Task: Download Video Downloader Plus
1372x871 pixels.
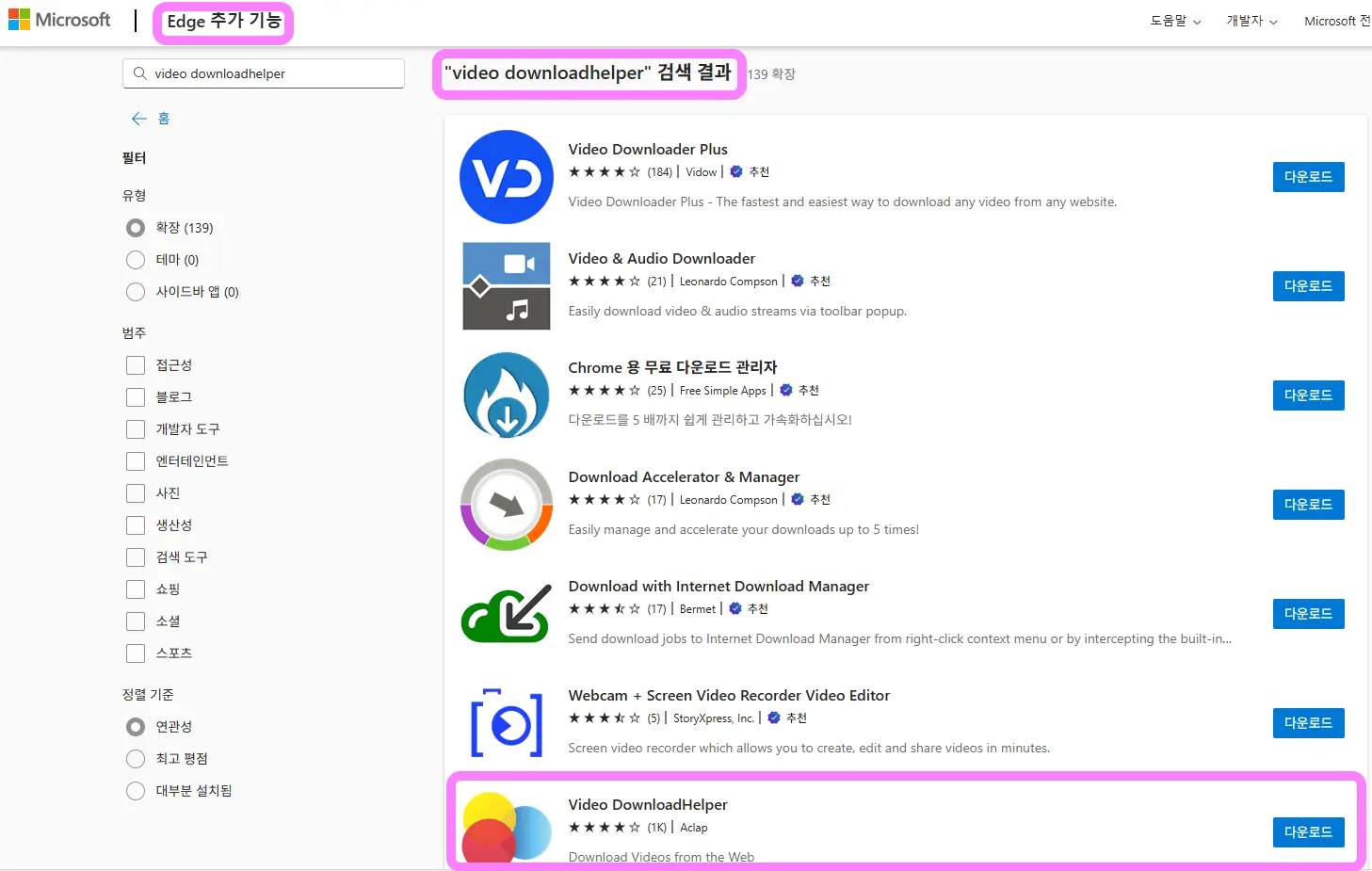Action: click(1308, 177)
